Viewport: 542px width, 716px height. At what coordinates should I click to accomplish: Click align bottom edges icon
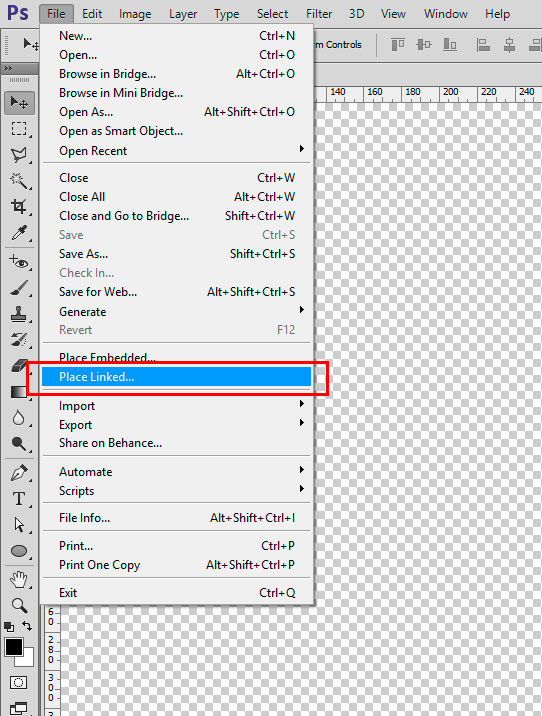tap(450, 44)
